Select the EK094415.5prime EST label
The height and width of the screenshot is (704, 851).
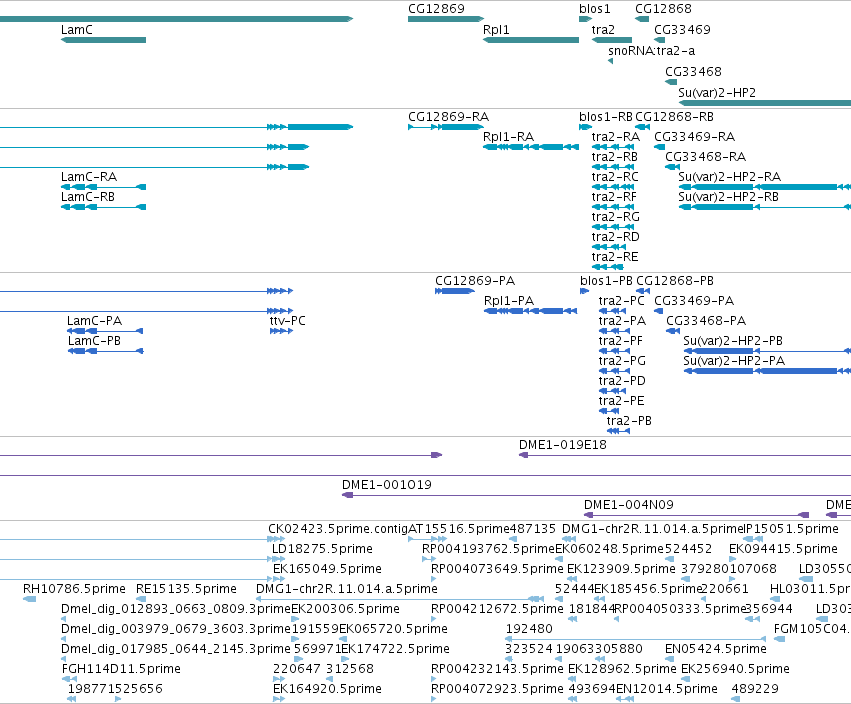click(x=783, y=549)
